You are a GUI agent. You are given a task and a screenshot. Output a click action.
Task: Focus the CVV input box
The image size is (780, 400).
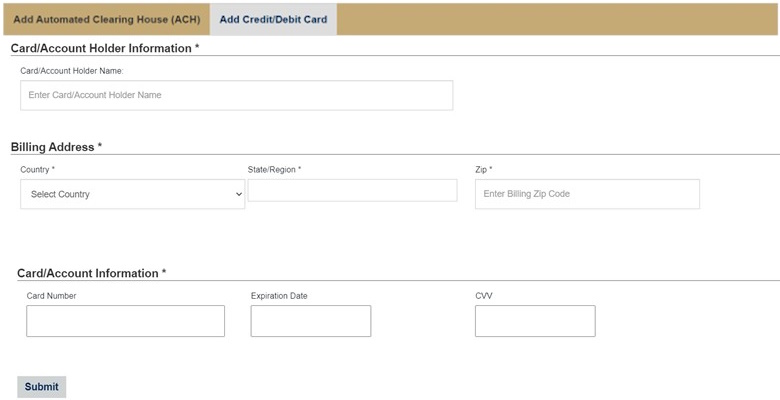535,321
